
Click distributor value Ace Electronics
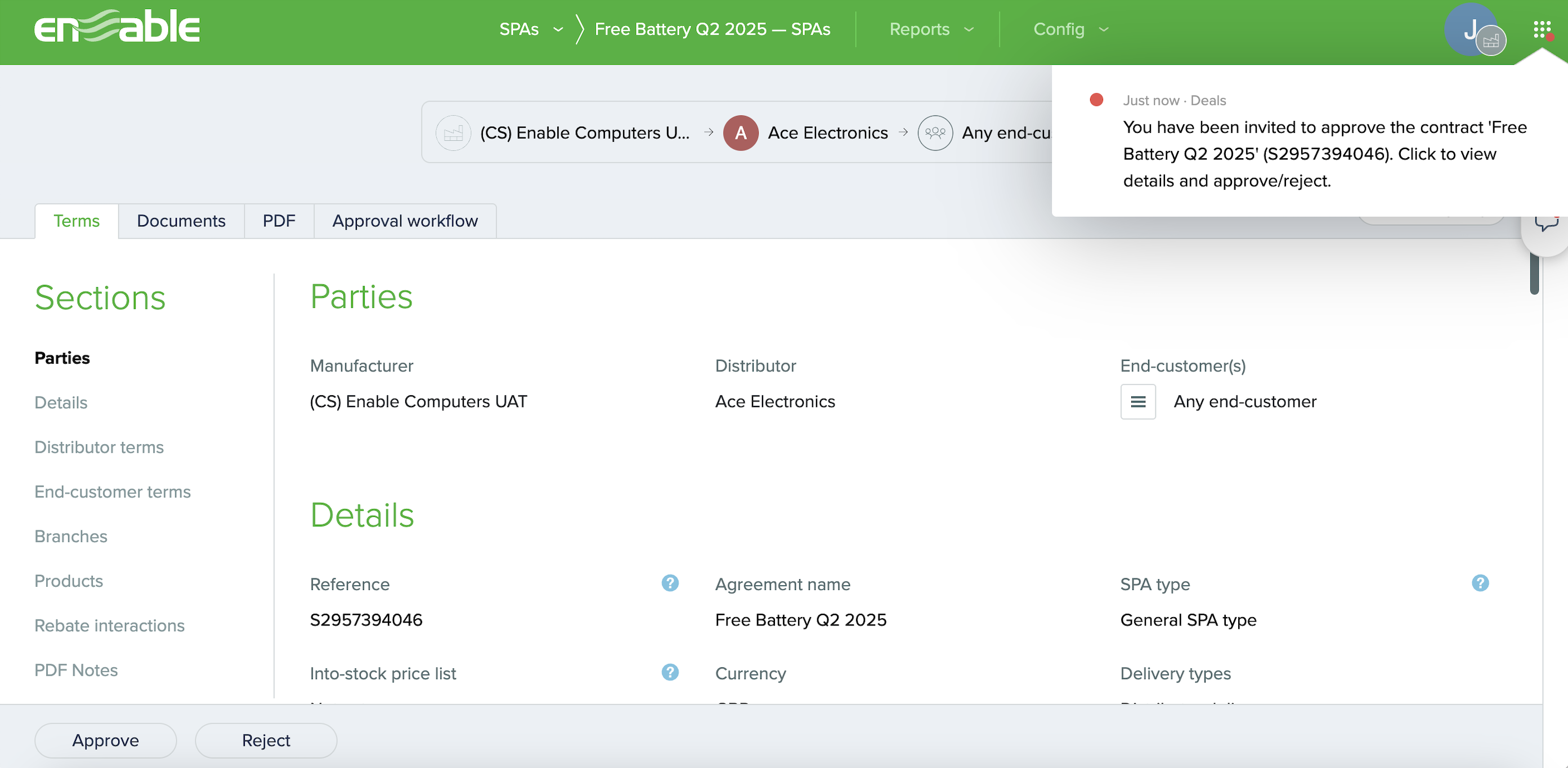[775, 402]
